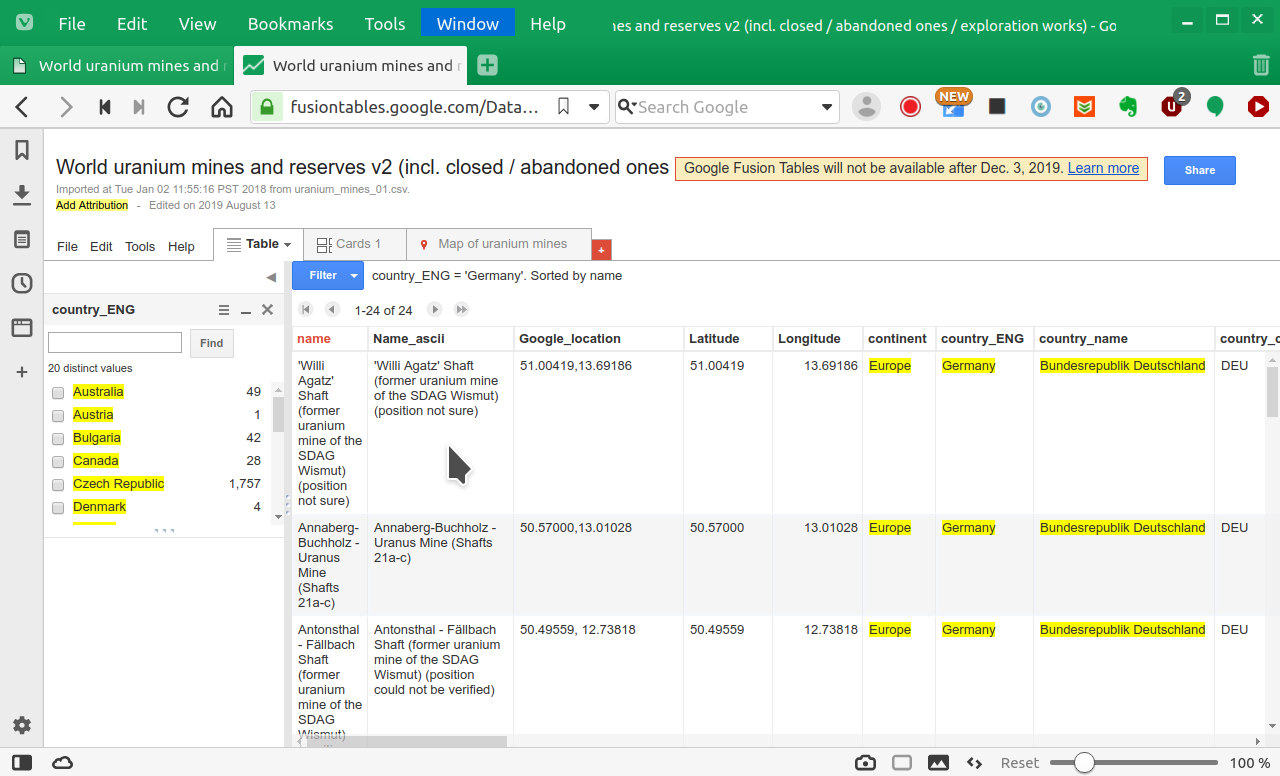The height and width of the screenshot is (776, 1280).
Task: Click the Search Google field
Action: click(726, 107)
